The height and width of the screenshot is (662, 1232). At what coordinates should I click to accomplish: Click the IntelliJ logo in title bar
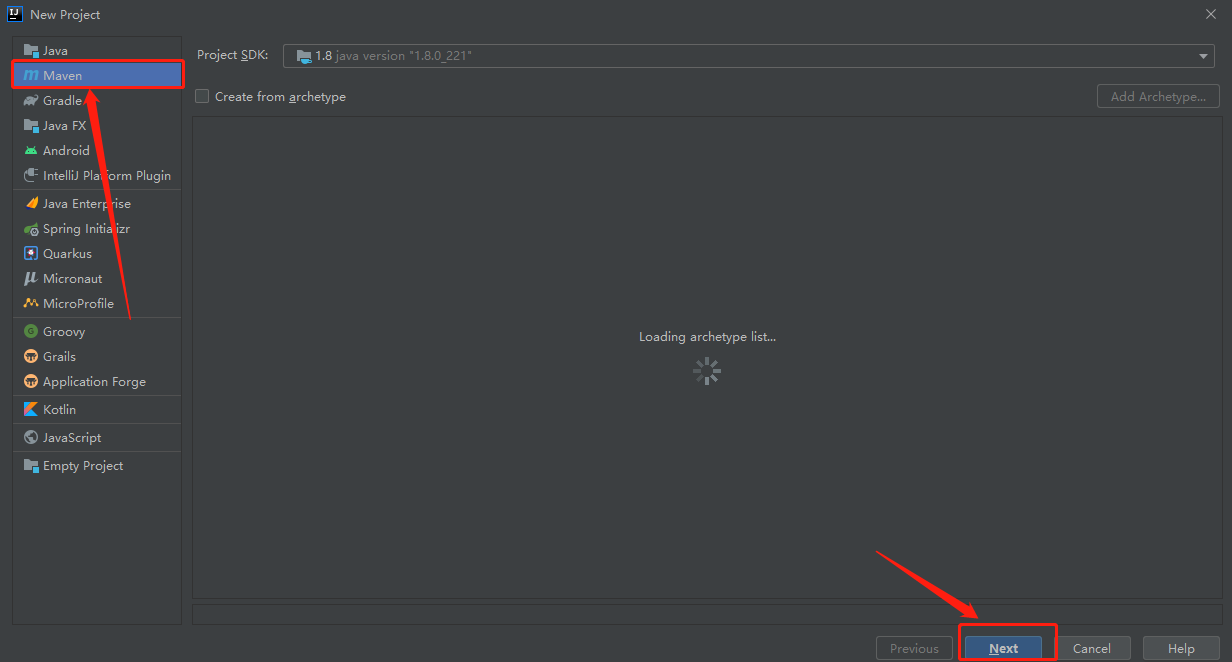[x=15, y=14]
